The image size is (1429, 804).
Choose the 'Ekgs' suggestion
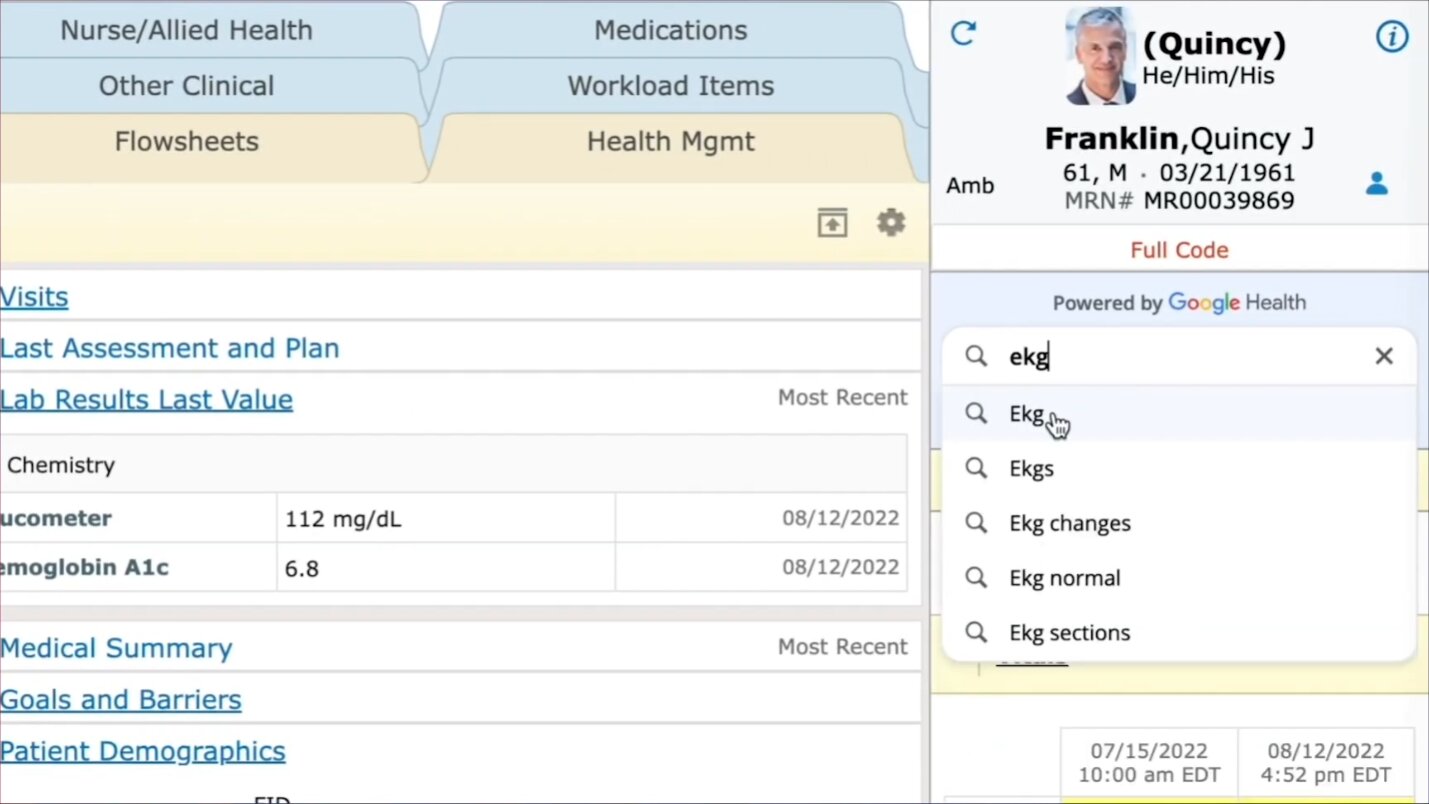[1031, 469]
